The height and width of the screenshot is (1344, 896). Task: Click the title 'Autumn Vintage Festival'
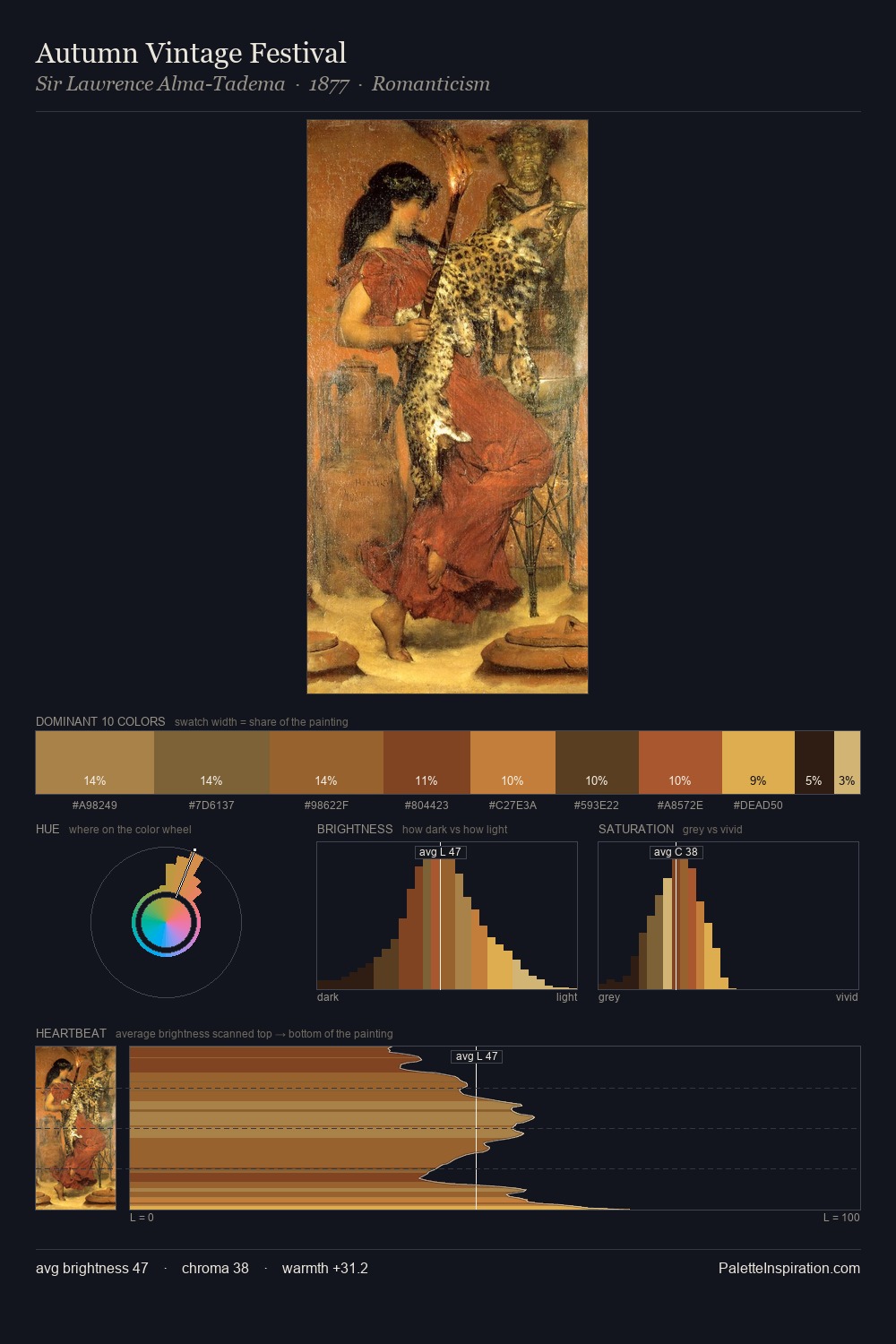pos(191,54)
